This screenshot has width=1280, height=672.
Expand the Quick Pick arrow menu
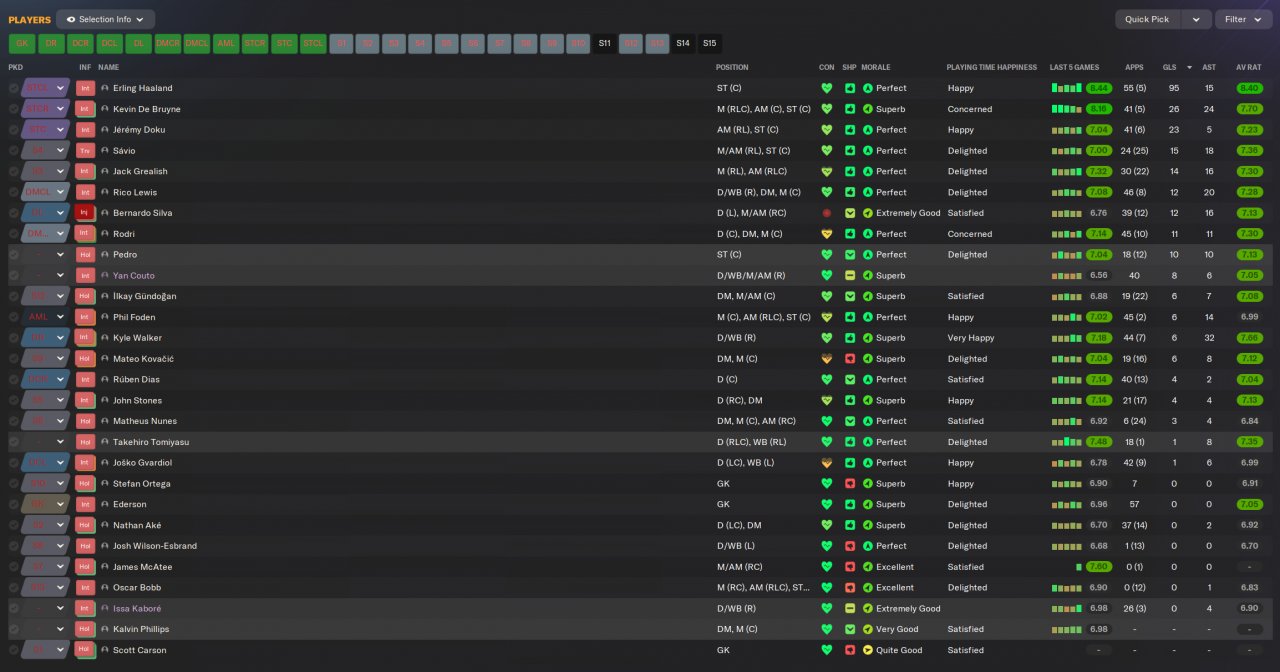coord(1195,19)
